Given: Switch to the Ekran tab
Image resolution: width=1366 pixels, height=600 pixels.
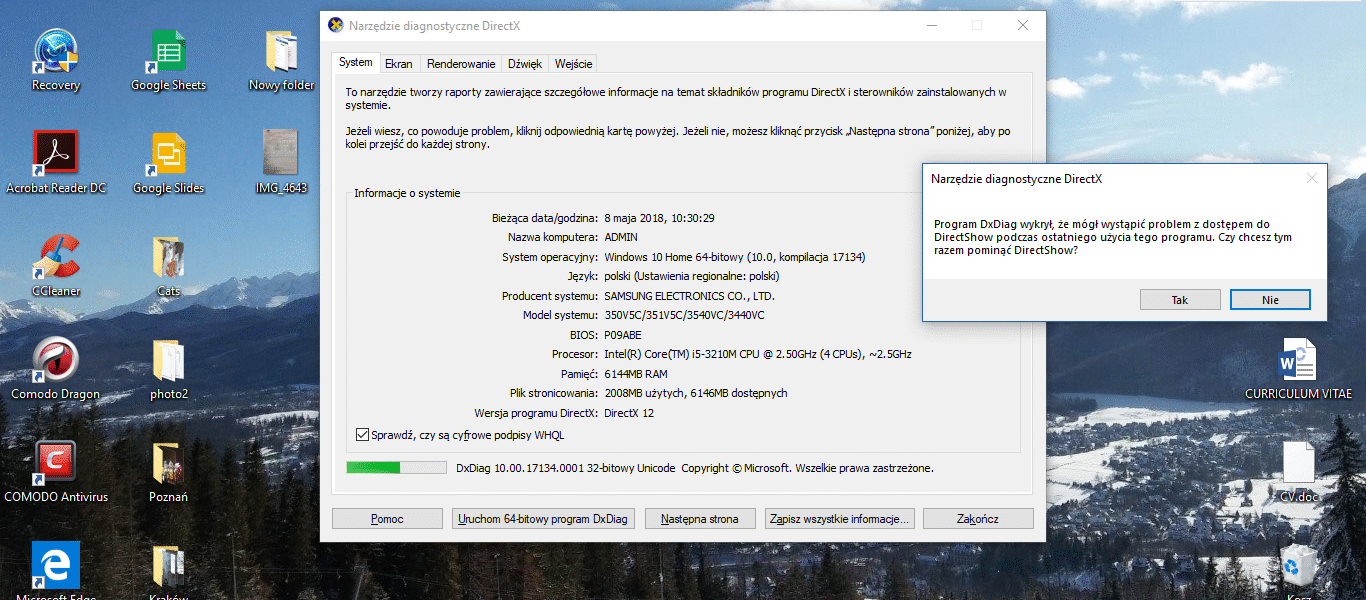Looking at the screenshot, I should click(x=399, y=62).
